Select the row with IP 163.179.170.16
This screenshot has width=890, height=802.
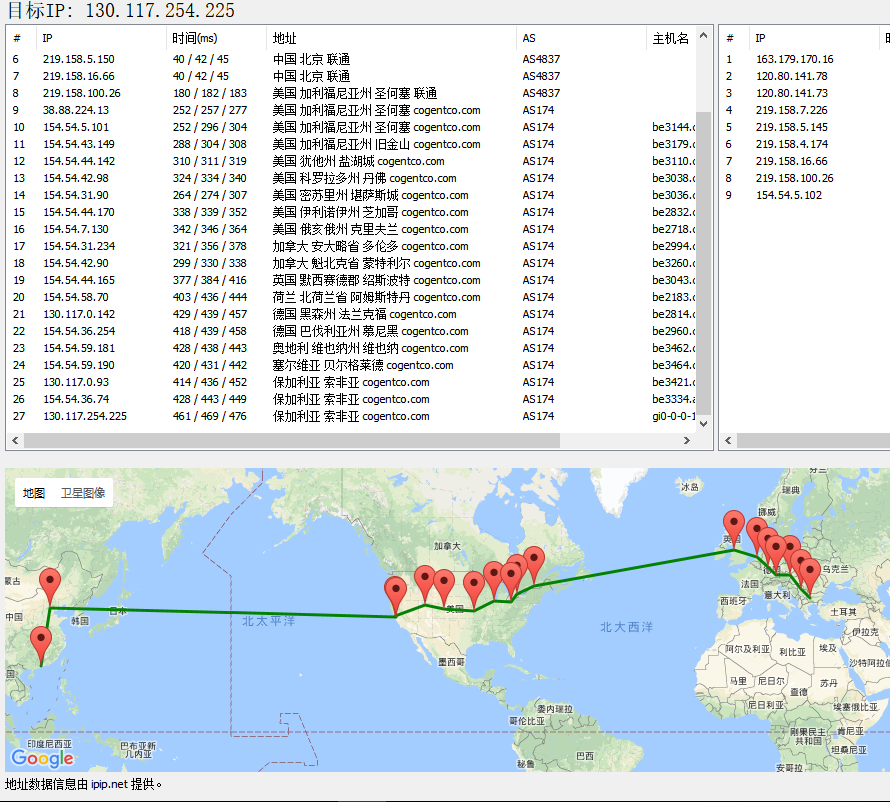[x=794, y=59]
